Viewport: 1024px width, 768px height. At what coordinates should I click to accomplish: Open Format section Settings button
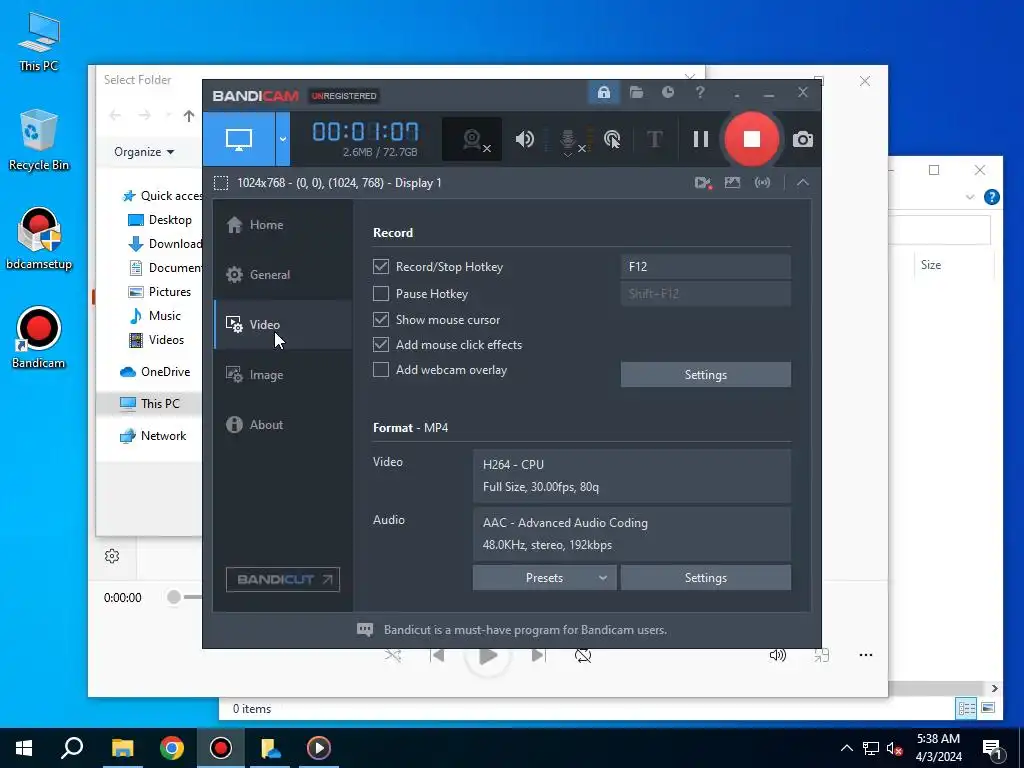coord(705,578)
